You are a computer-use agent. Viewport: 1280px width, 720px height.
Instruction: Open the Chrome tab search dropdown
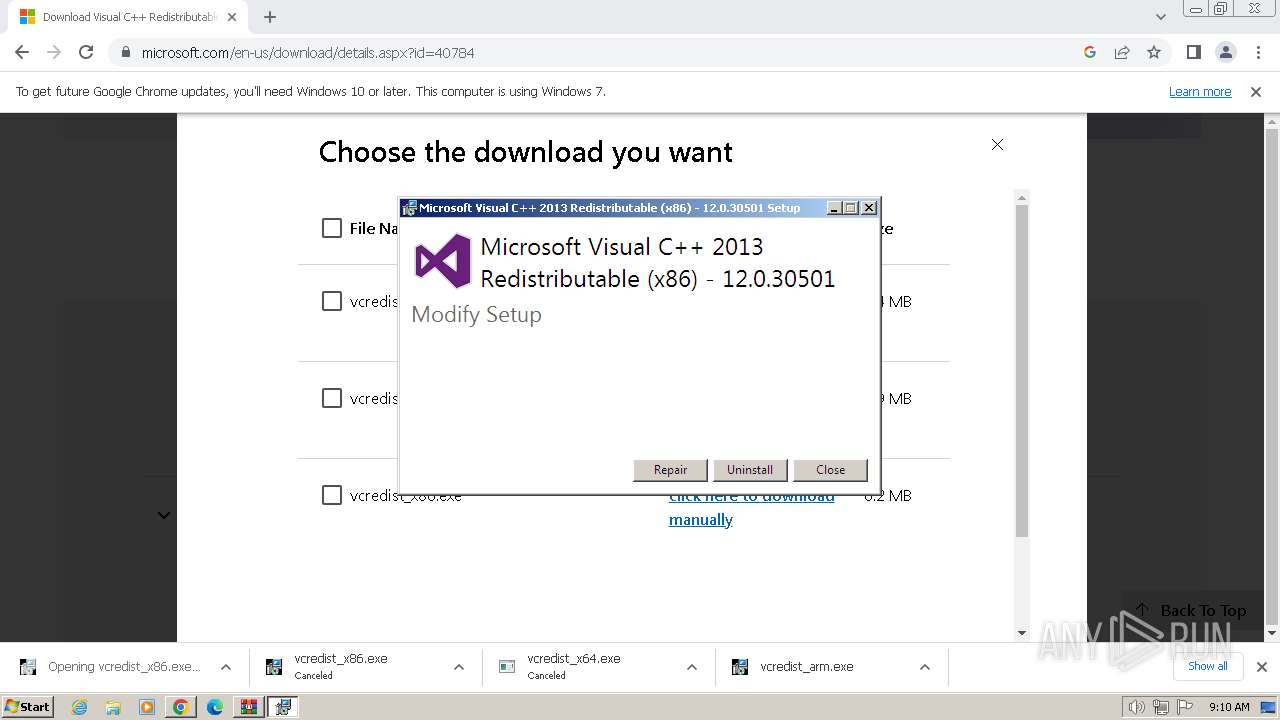pos(1161,17)
